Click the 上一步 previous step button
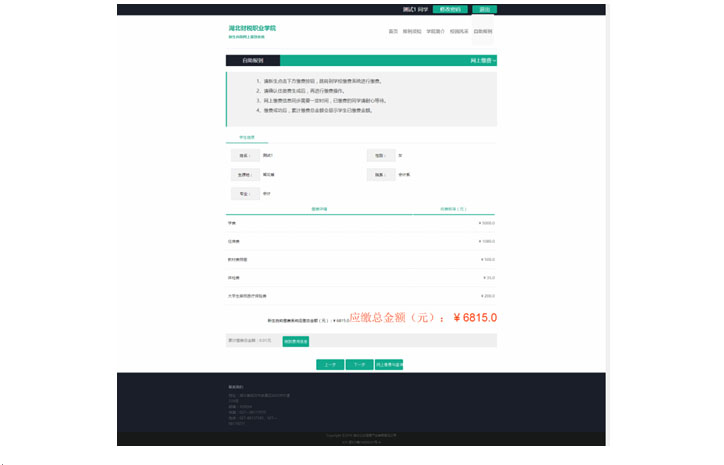 330,365
